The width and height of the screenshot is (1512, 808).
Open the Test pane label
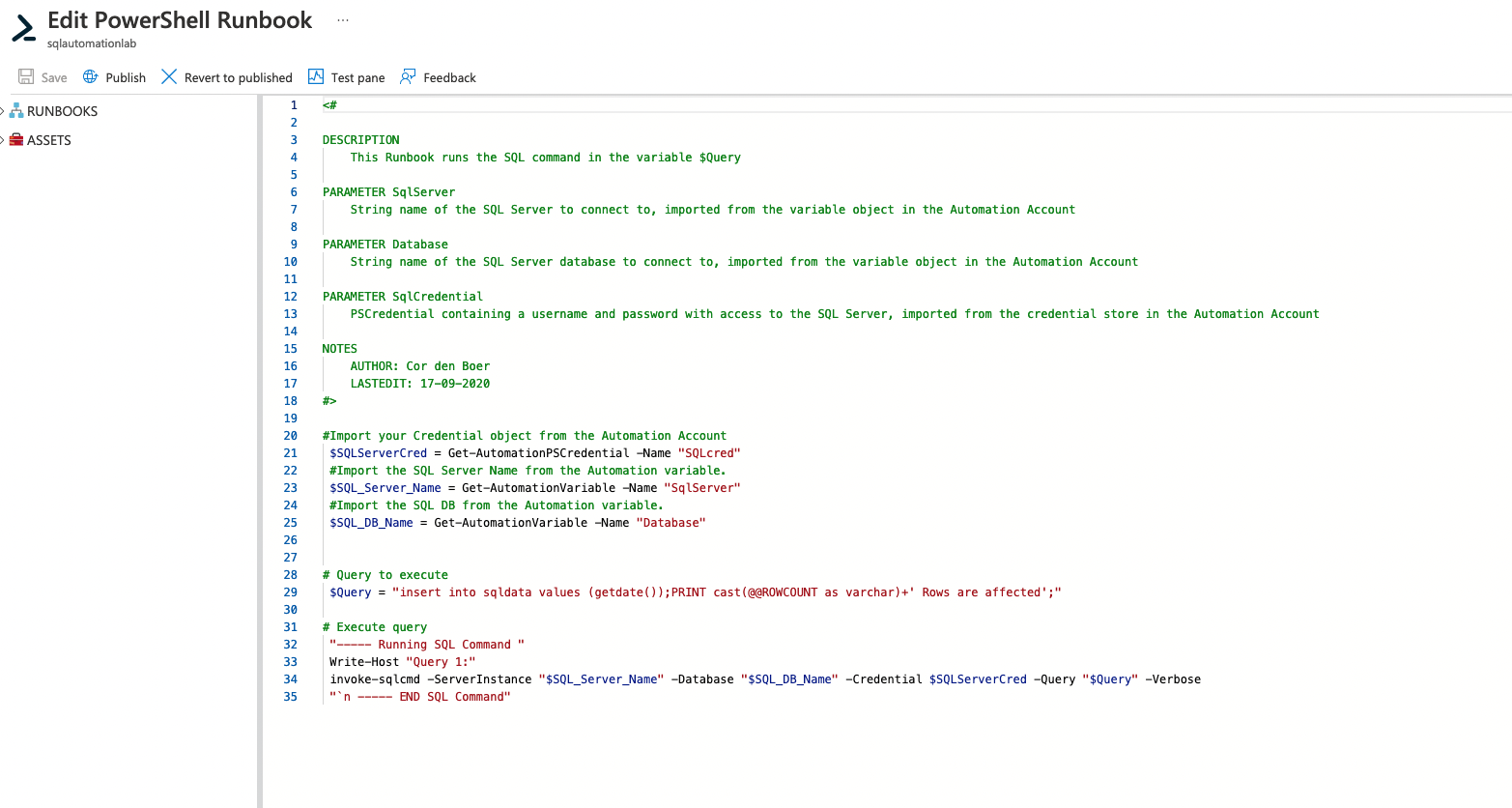click(x=357, y=77)
